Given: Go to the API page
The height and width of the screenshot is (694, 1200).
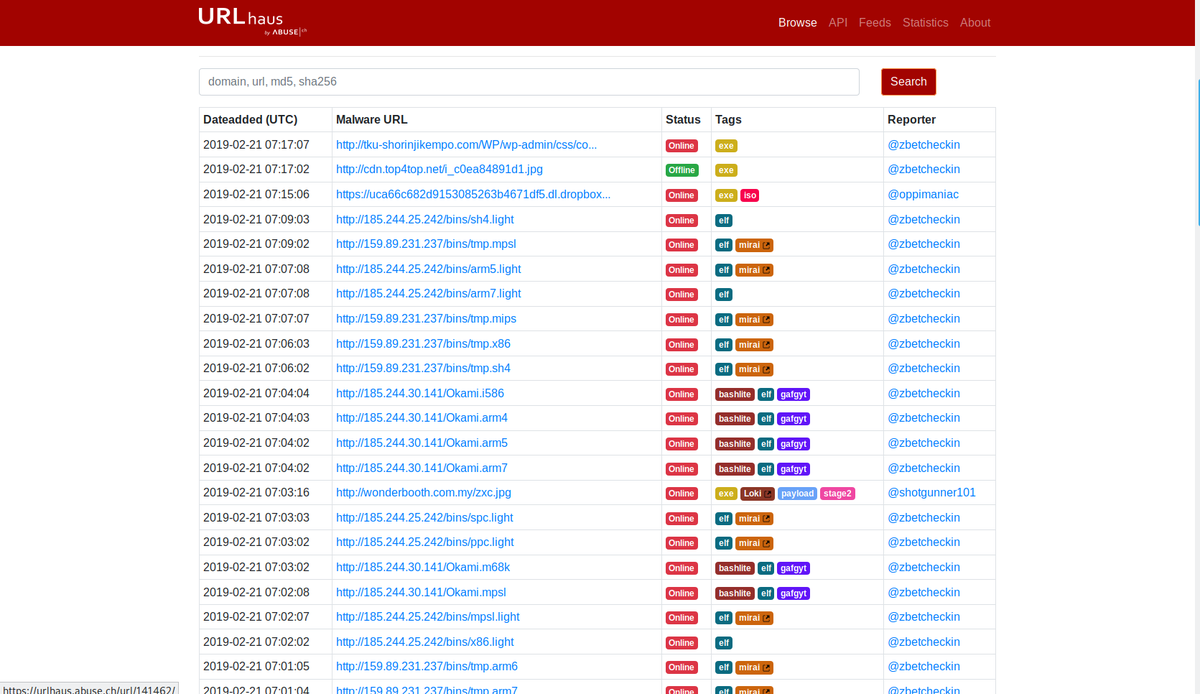Looking at the screenshot, I should (838, 22).
